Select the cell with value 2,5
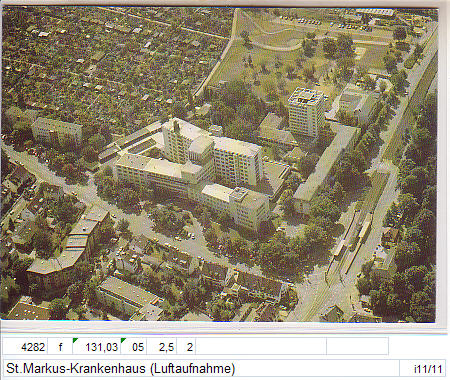The image size is (450, 380). (162, 347)
